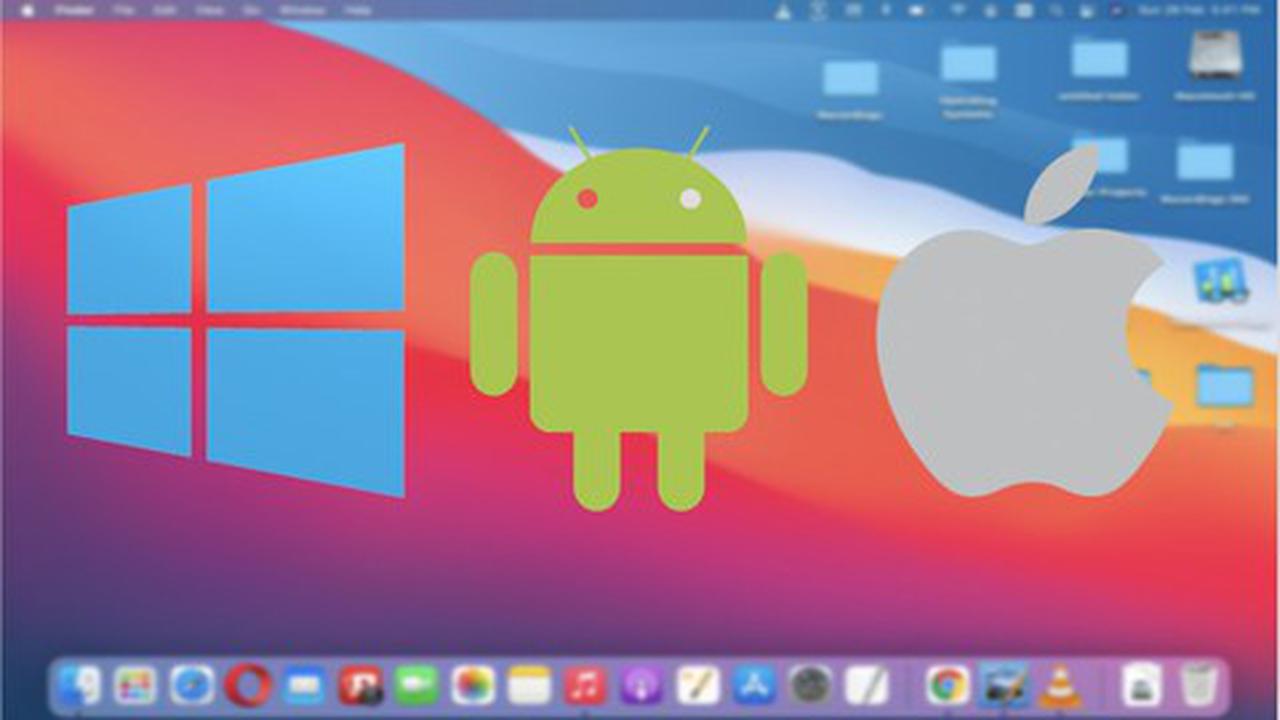Open Safari browser in the dock

pos(192,686)
